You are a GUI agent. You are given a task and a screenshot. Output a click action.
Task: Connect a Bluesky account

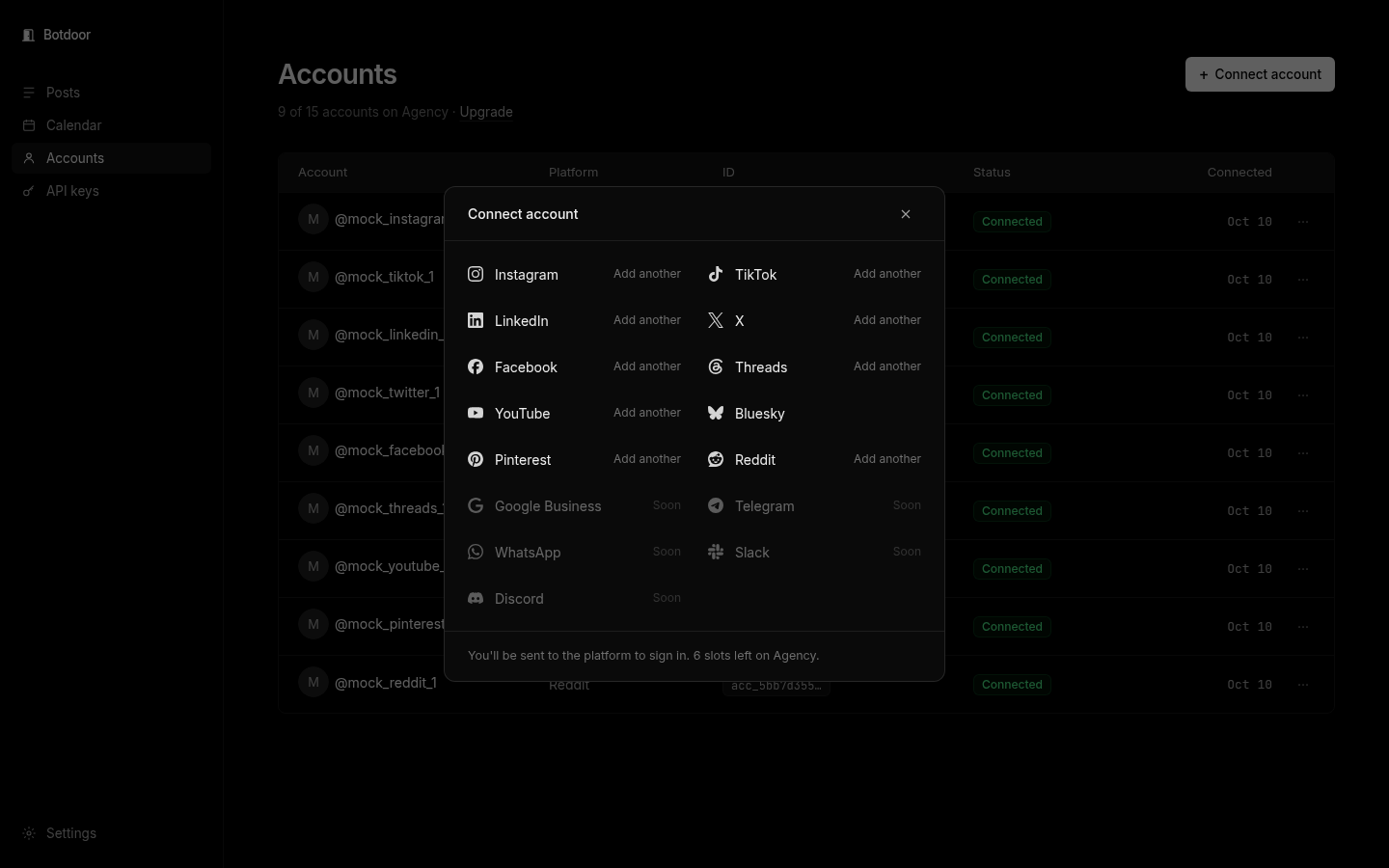tap(814, 413)
